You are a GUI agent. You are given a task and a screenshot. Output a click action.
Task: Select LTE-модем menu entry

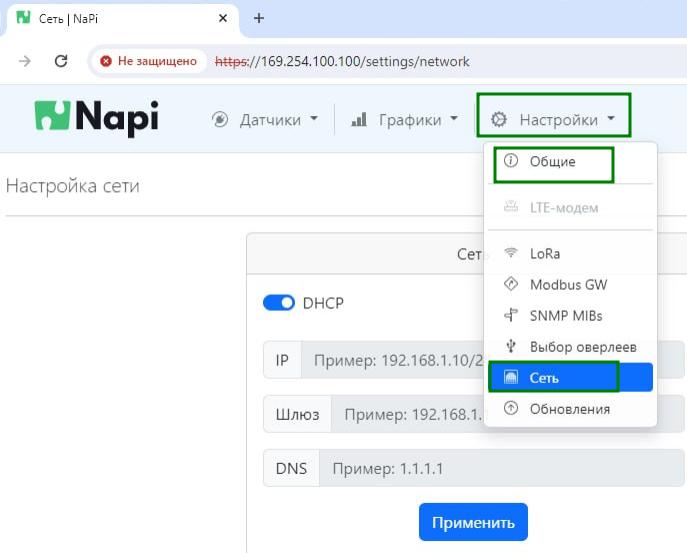[x=570, y=207]
